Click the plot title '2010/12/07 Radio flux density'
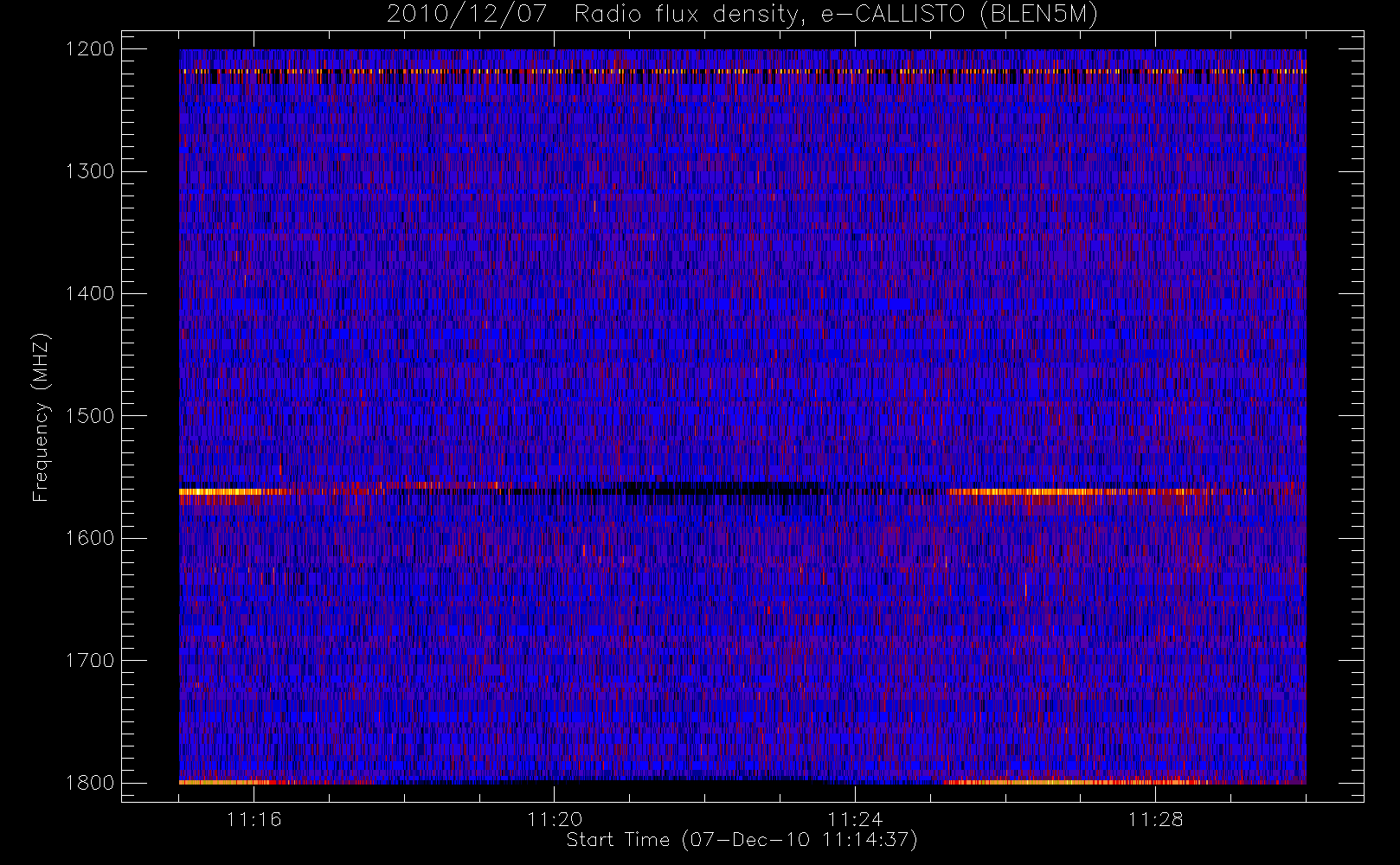Image resolution: width=1400 pixels, height=865 pixels. (x=742, y=15)
